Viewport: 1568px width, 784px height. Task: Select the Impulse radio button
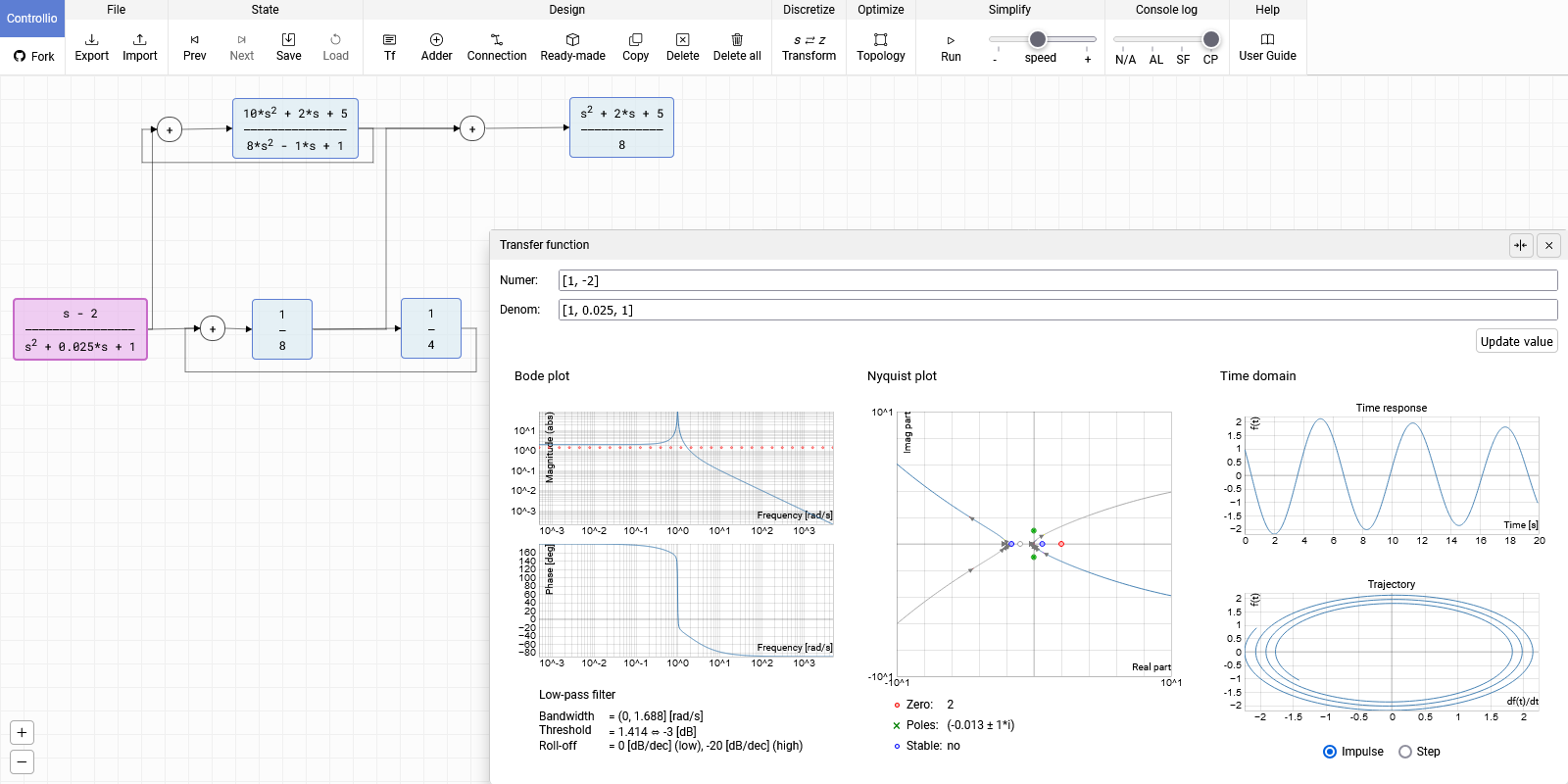(1330, 752)
